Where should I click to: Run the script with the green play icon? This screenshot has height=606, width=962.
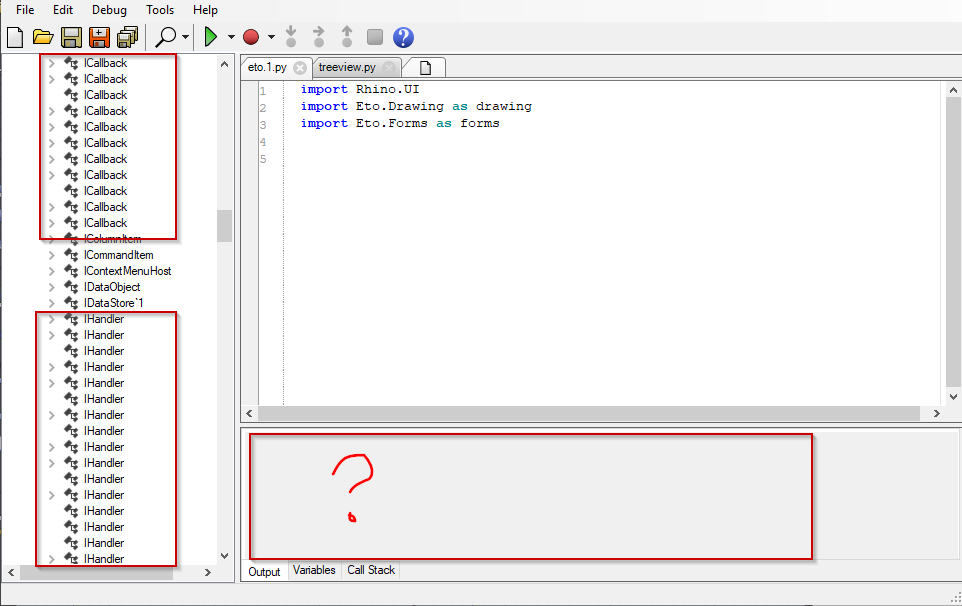pos(212,36)
